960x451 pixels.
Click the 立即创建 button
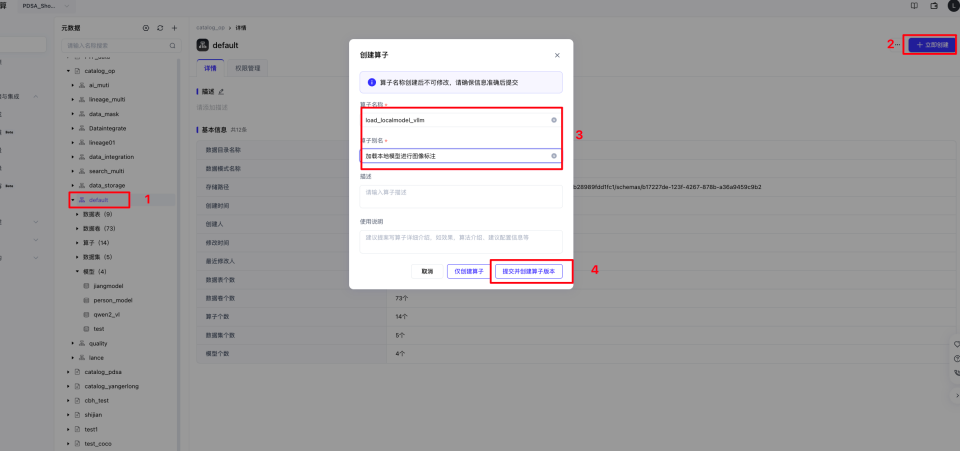(931, 45)
